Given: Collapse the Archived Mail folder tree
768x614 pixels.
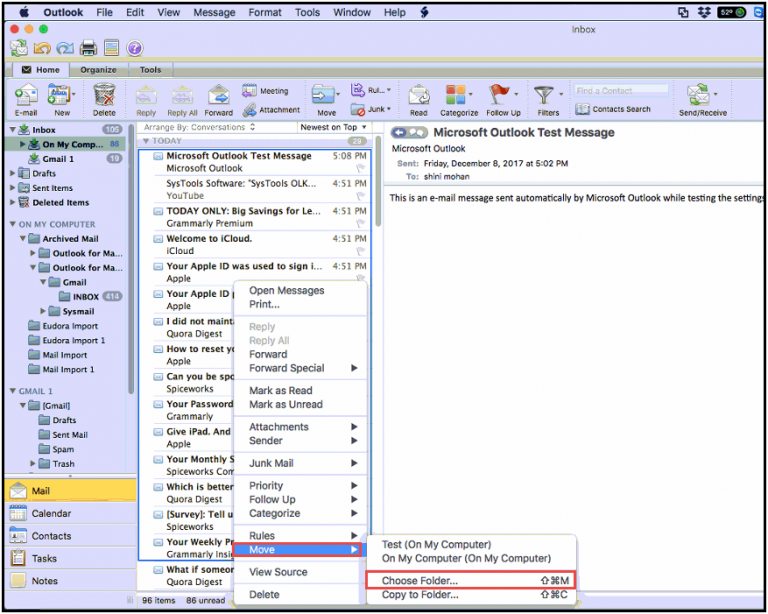Looking at the screenshot, I should pyautogui.click(x=24, y=239).
